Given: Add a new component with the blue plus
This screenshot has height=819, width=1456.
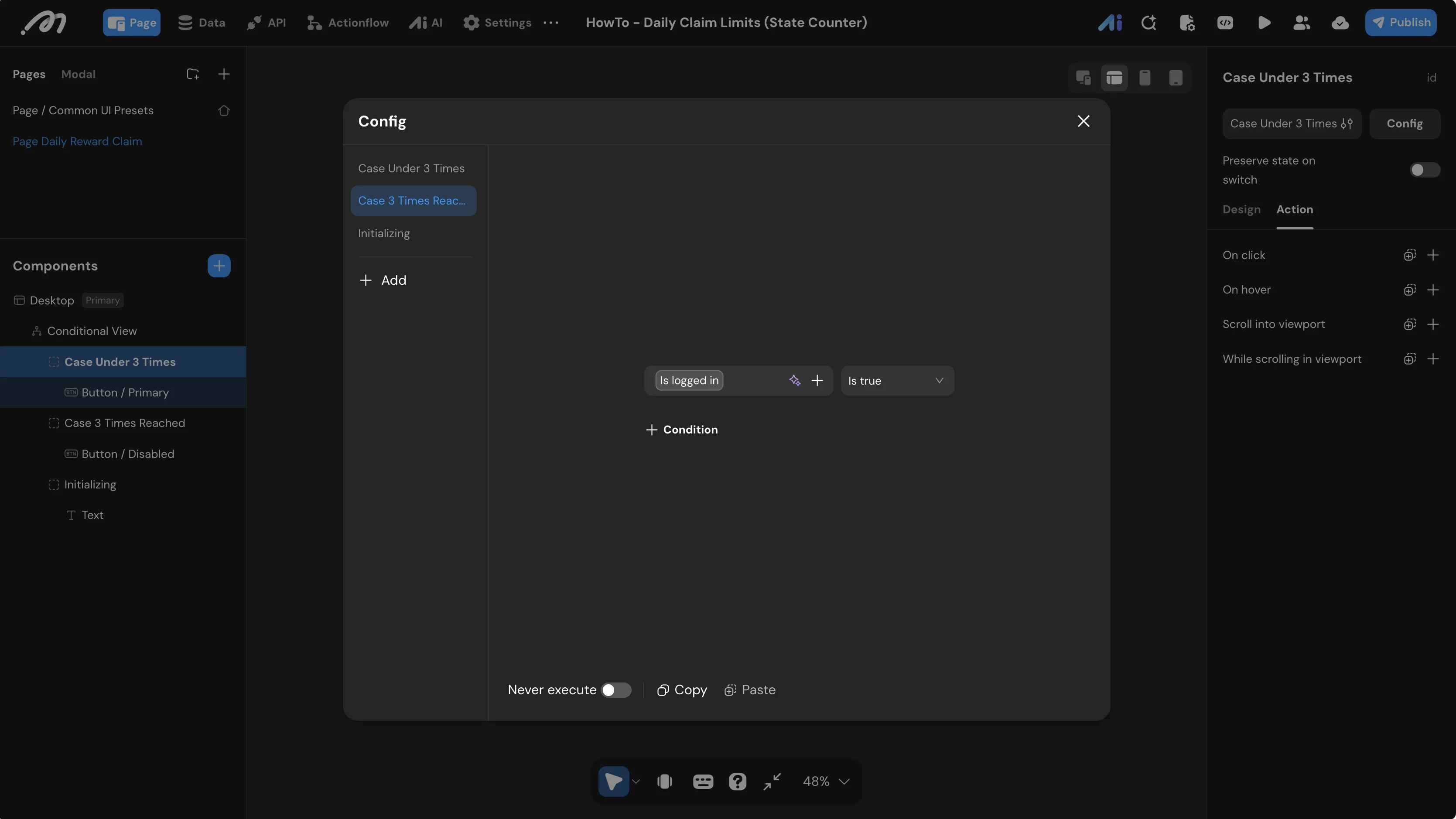Looking at the screenshot, I should [x=219, y=266].
